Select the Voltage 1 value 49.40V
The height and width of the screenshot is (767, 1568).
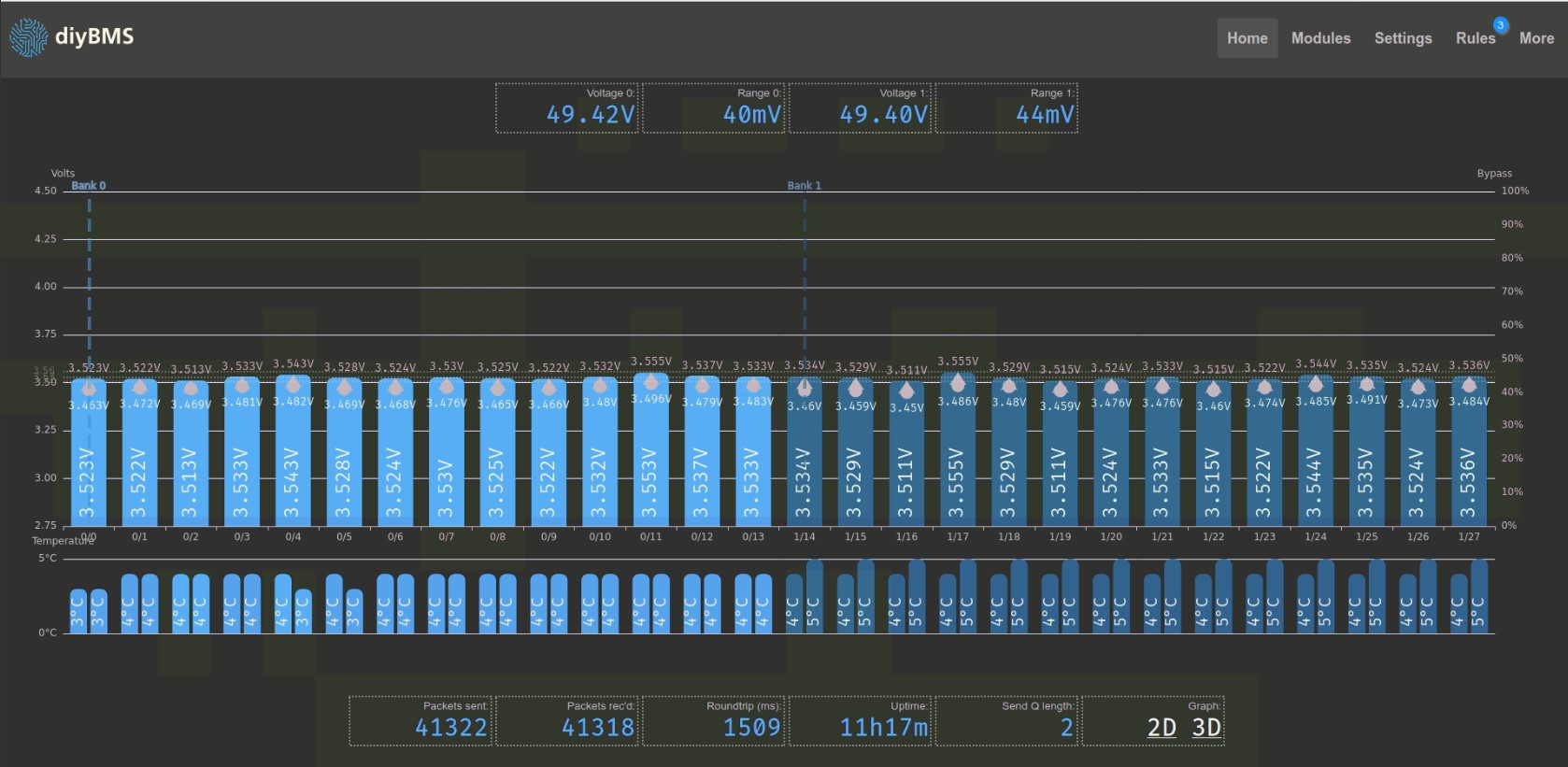pos(883,115)
